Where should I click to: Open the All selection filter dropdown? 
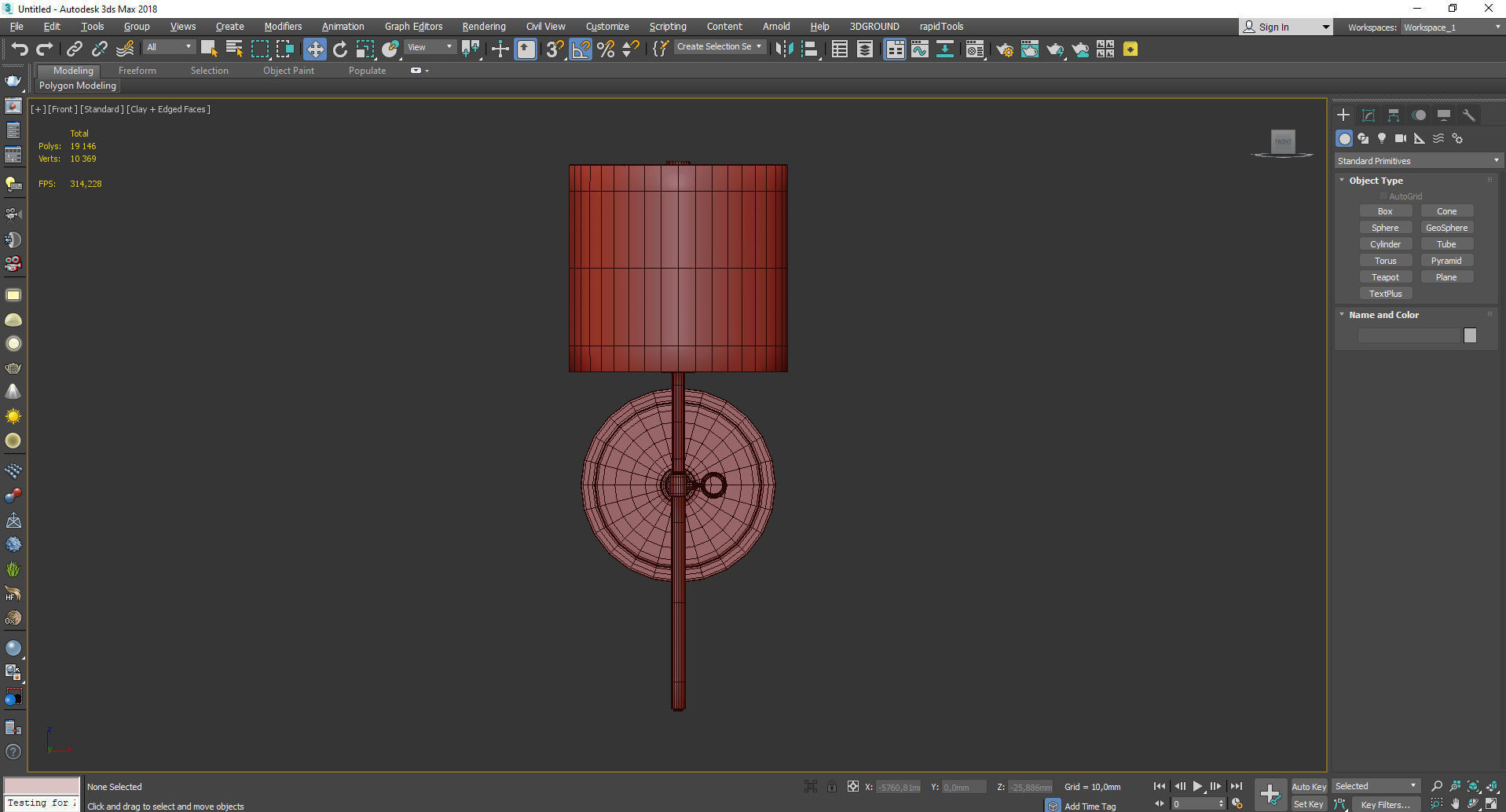coord(169,47)
